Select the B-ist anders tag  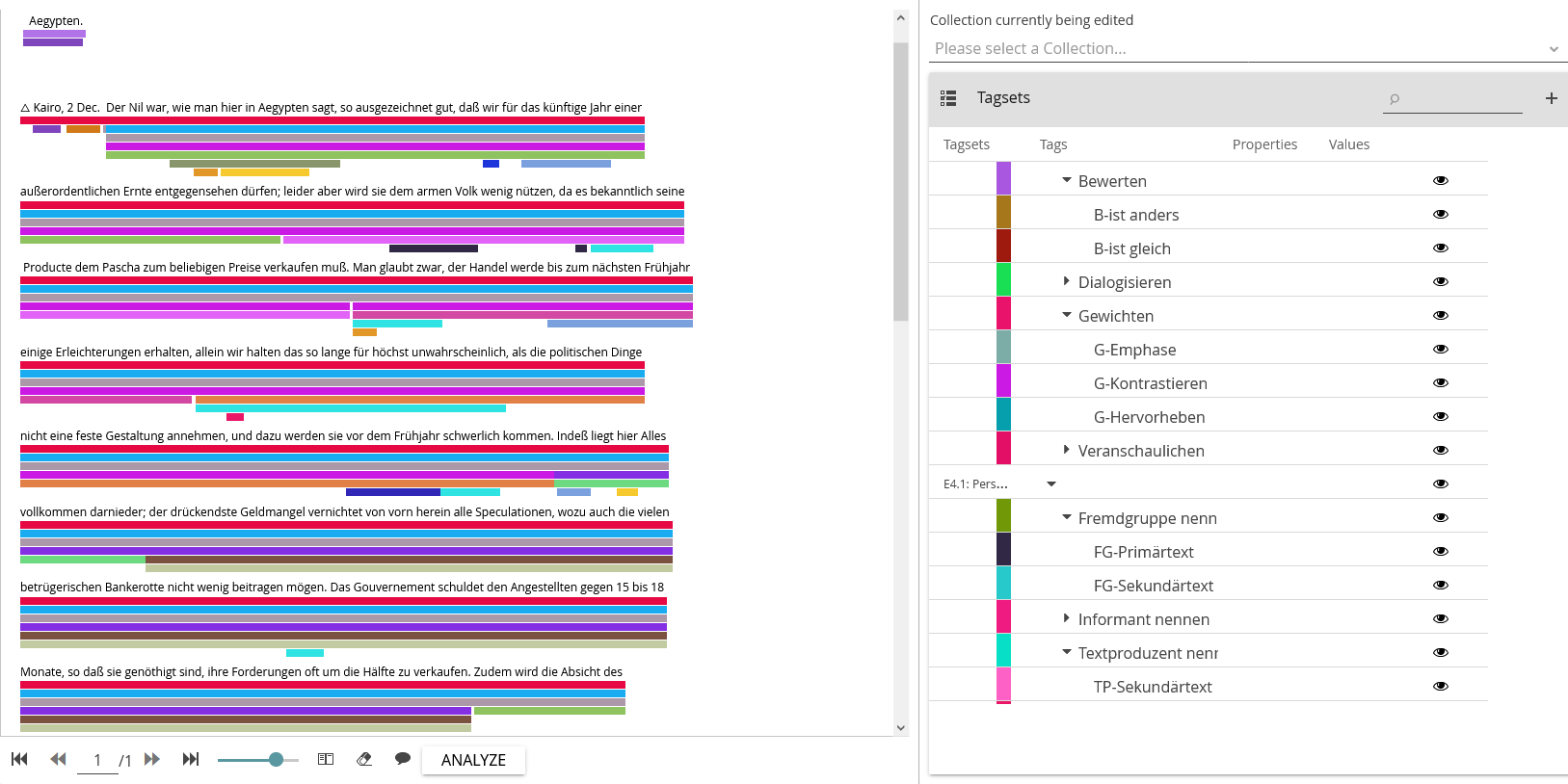coord(1135,215)
